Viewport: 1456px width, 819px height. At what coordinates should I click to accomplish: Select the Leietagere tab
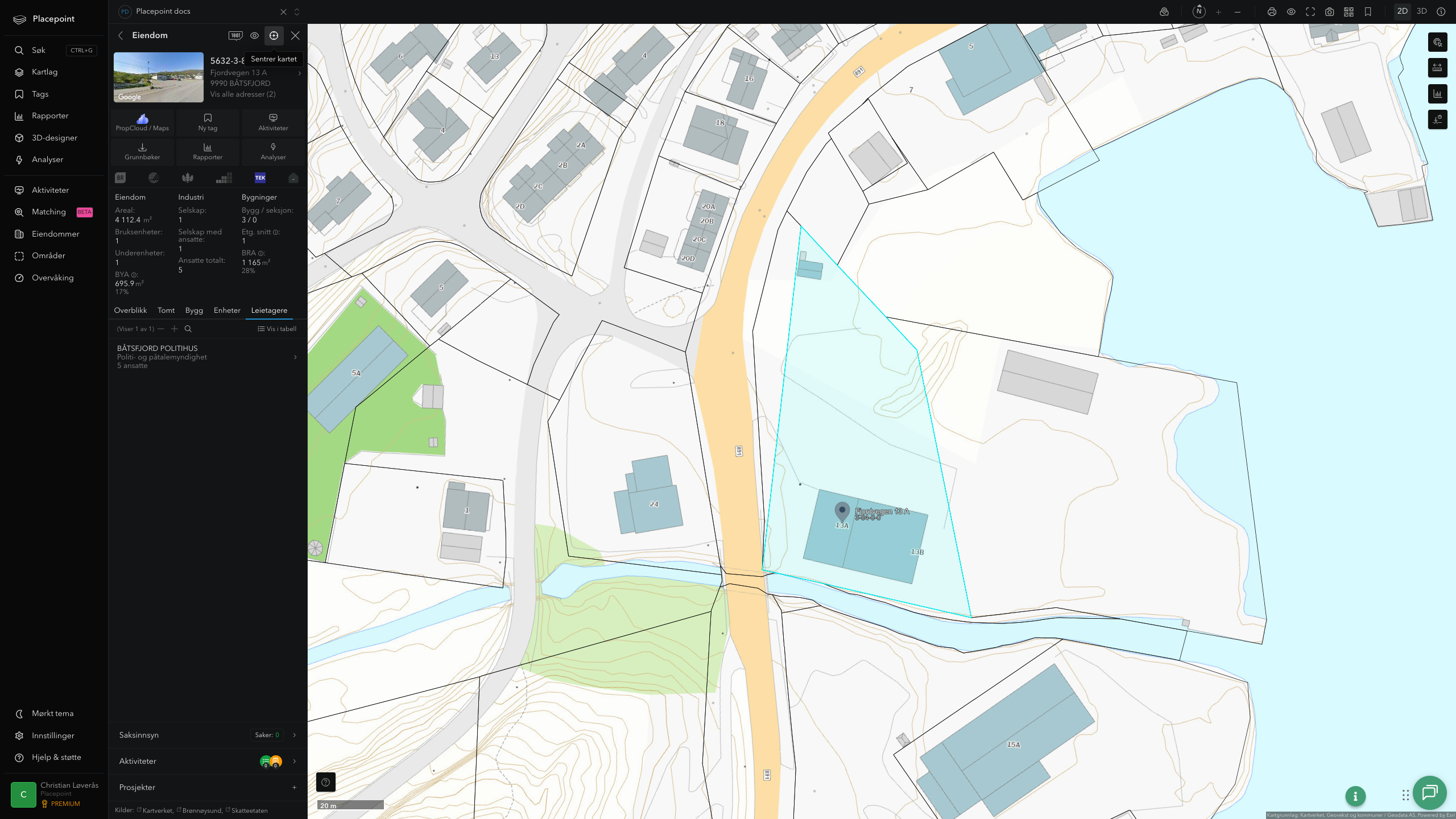click(x=269, y=311)
